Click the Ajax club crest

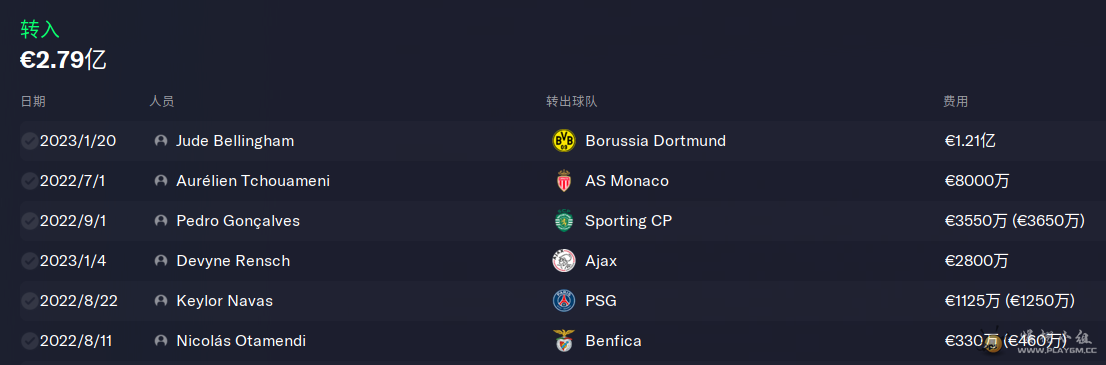pyautogui.click(x=564, y=261)
